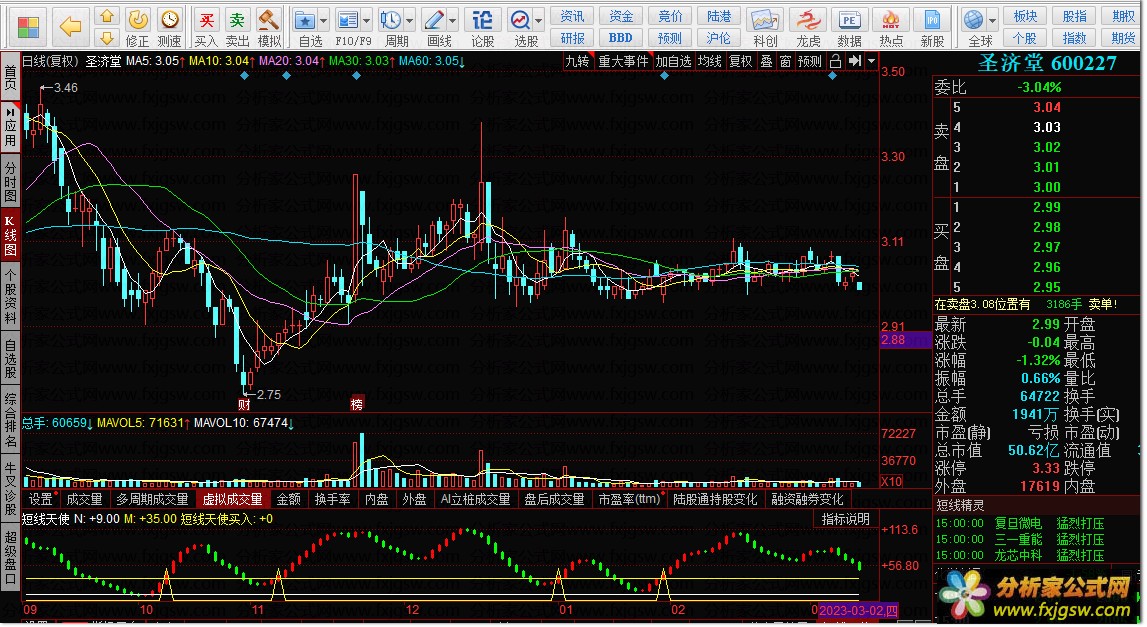
Task: Click the lock icon in chart toolbar
Action: click(x=835, y=61)
